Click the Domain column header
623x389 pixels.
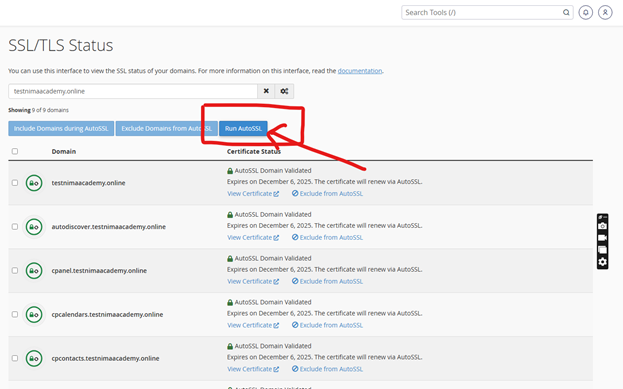64,151
